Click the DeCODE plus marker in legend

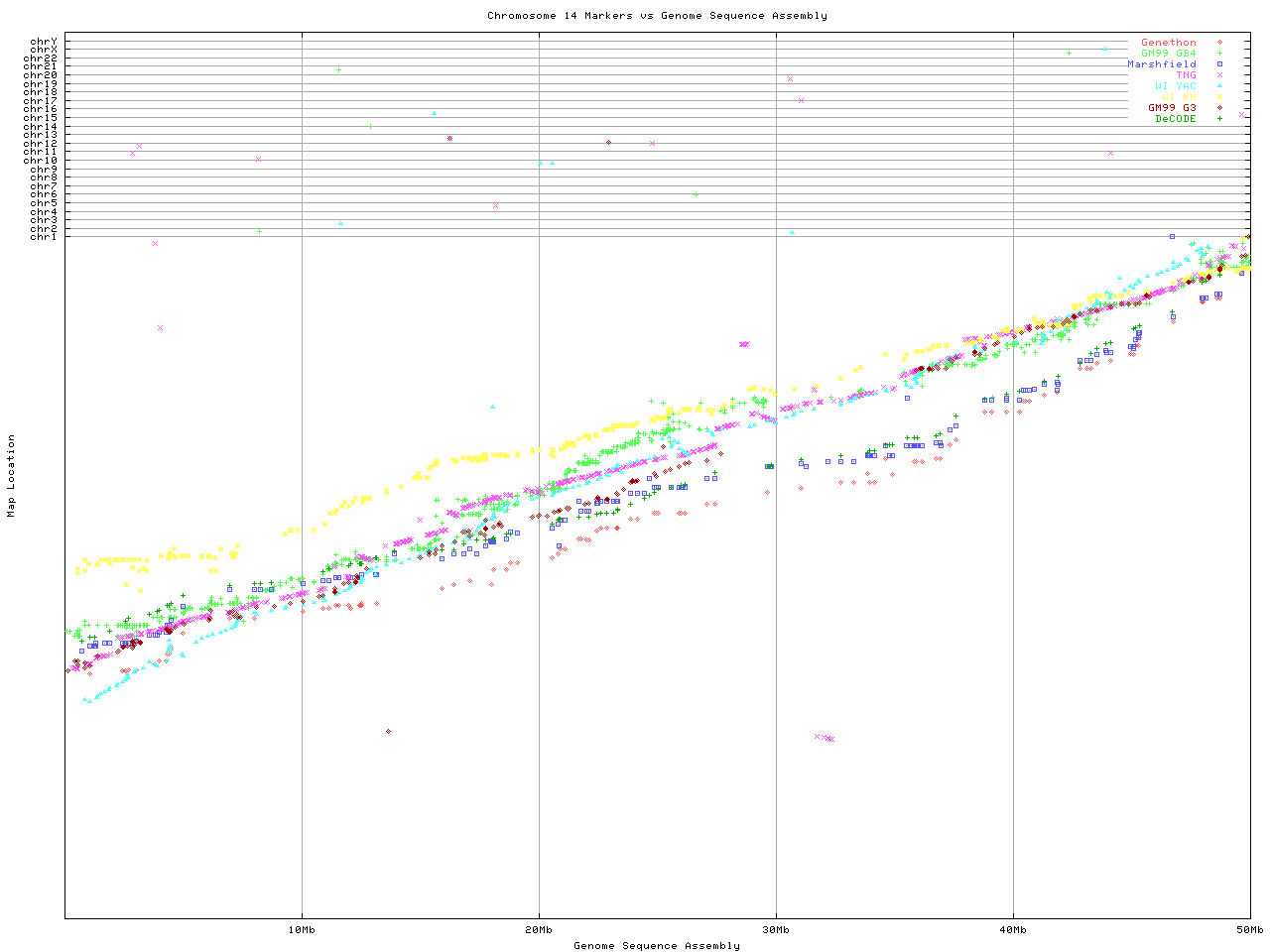click(1219, 119)
